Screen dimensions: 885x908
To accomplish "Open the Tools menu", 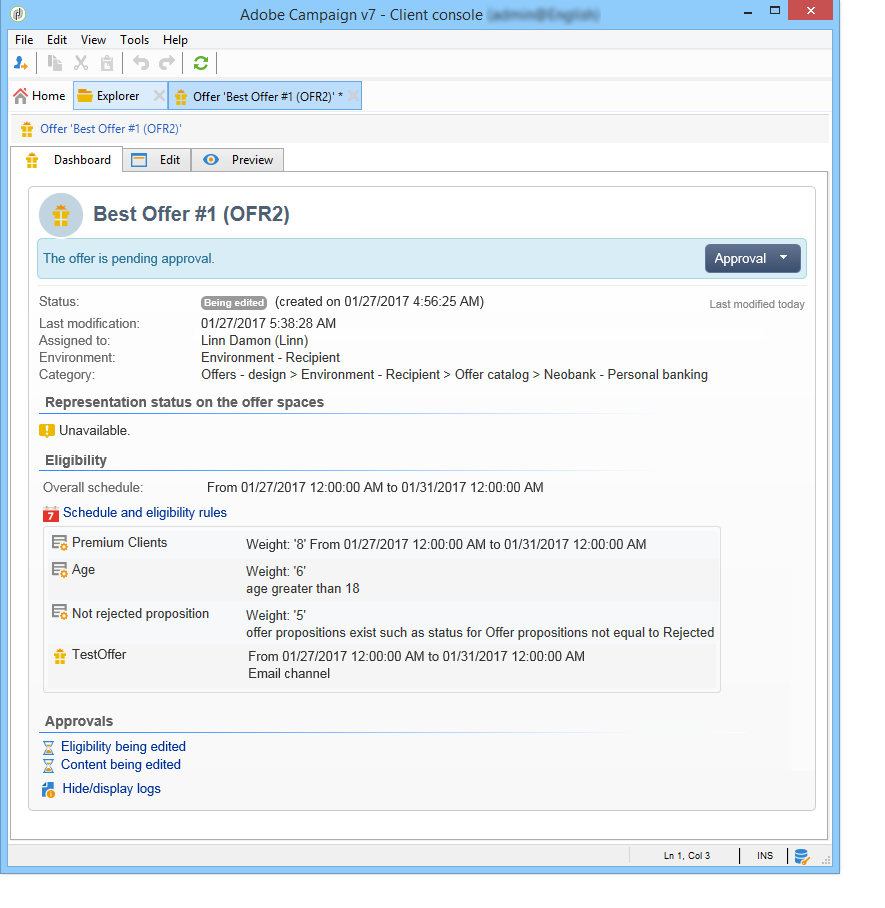I will 134,40.
